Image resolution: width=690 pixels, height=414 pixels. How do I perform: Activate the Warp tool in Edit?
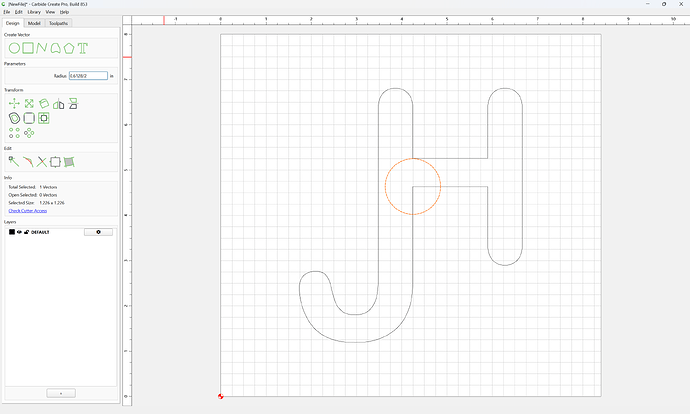click(x=69, y=162)
